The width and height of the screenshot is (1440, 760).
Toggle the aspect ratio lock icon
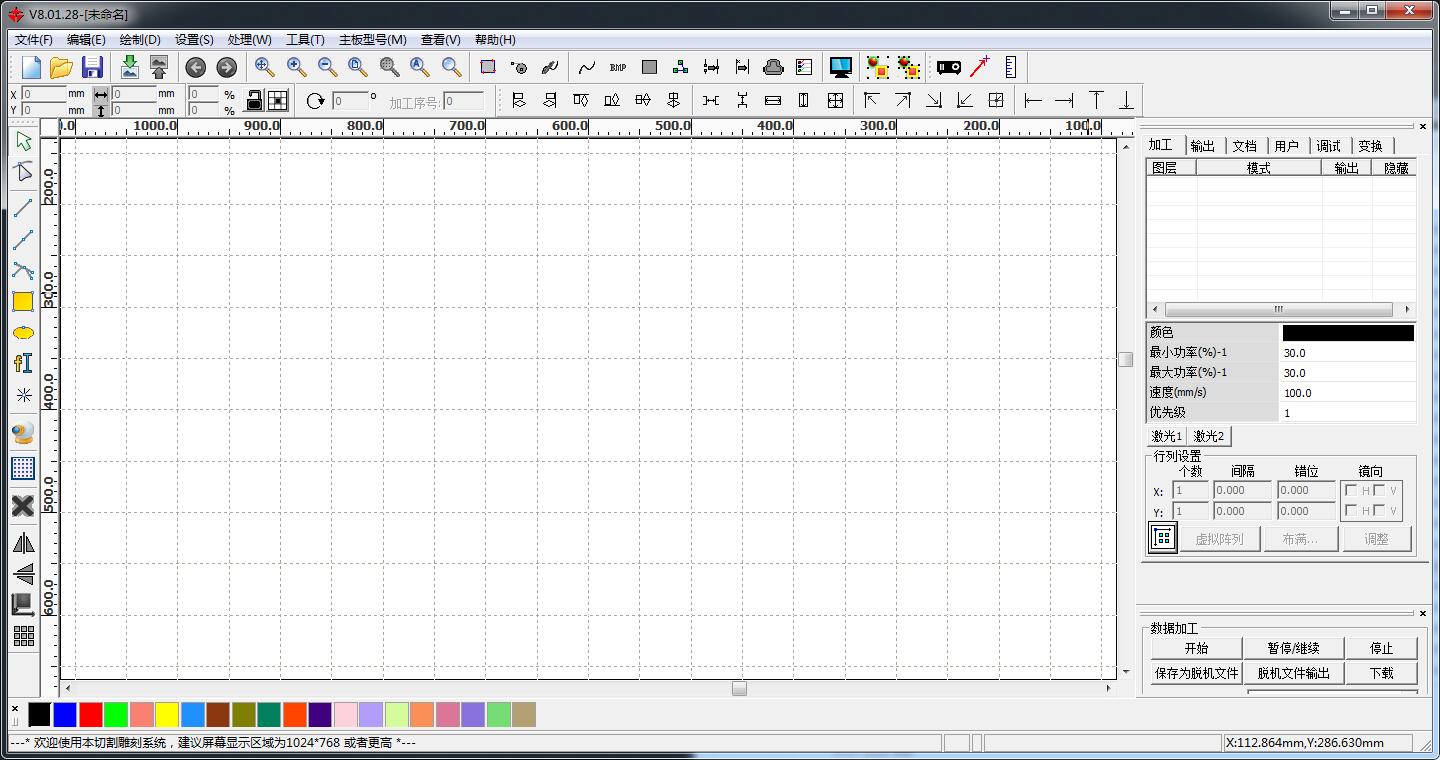[x=255, y=100]
